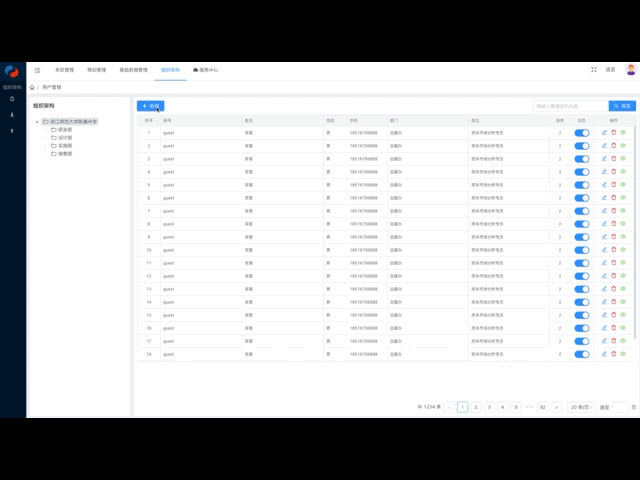Open the 20 条/页 page size dropdown
The image size is (640, 480).
click(x=582, y=407)
